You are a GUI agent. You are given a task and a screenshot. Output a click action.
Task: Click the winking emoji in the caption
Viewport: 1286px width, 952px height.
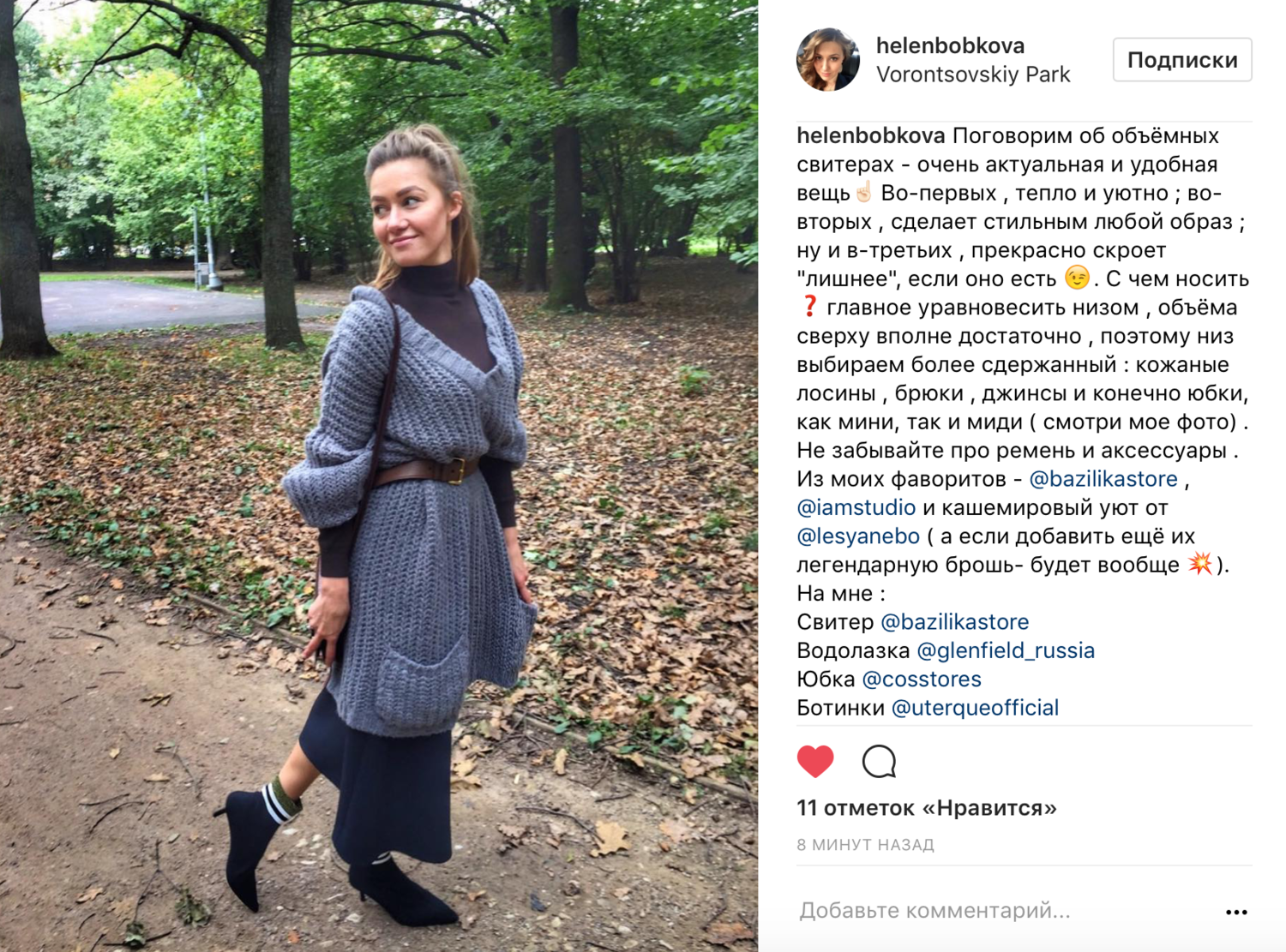pyautogui.click(x=1077, y=278)
